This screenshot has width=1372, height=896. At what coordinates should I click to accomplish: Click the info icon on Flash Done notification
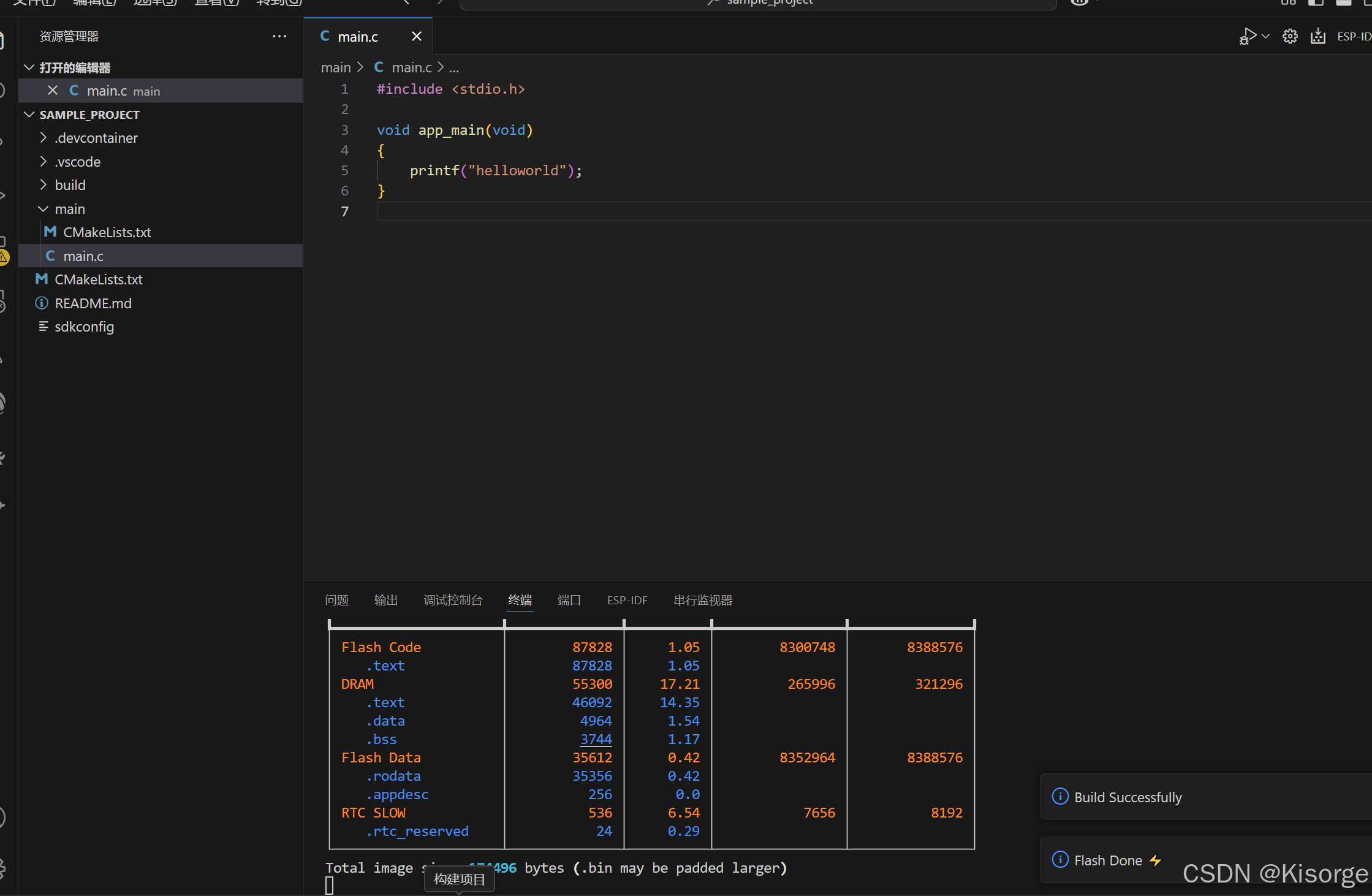tap(1060, 859)
